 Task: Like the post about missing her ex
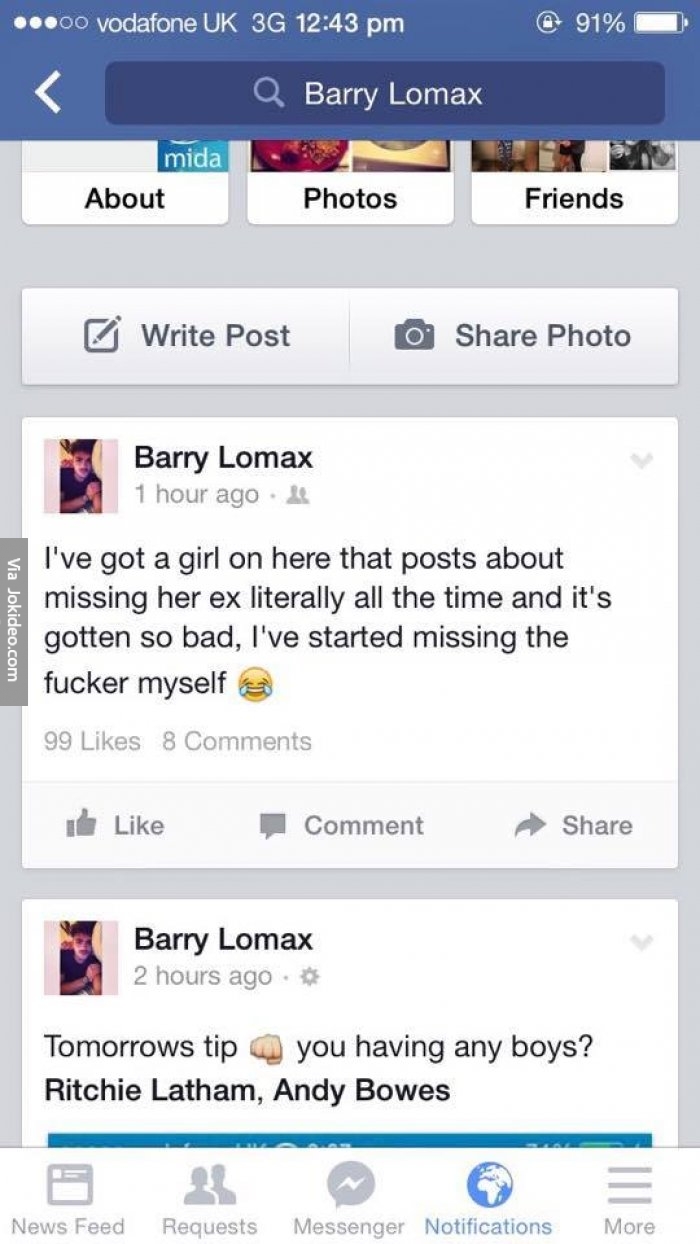pos(115,825)
